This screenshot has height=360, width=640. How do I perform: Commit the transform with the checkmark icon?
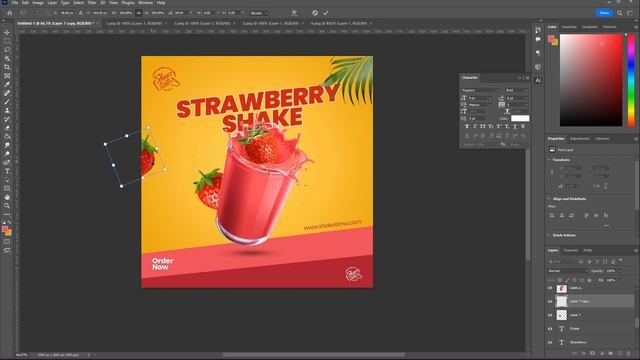pos(326,13)
